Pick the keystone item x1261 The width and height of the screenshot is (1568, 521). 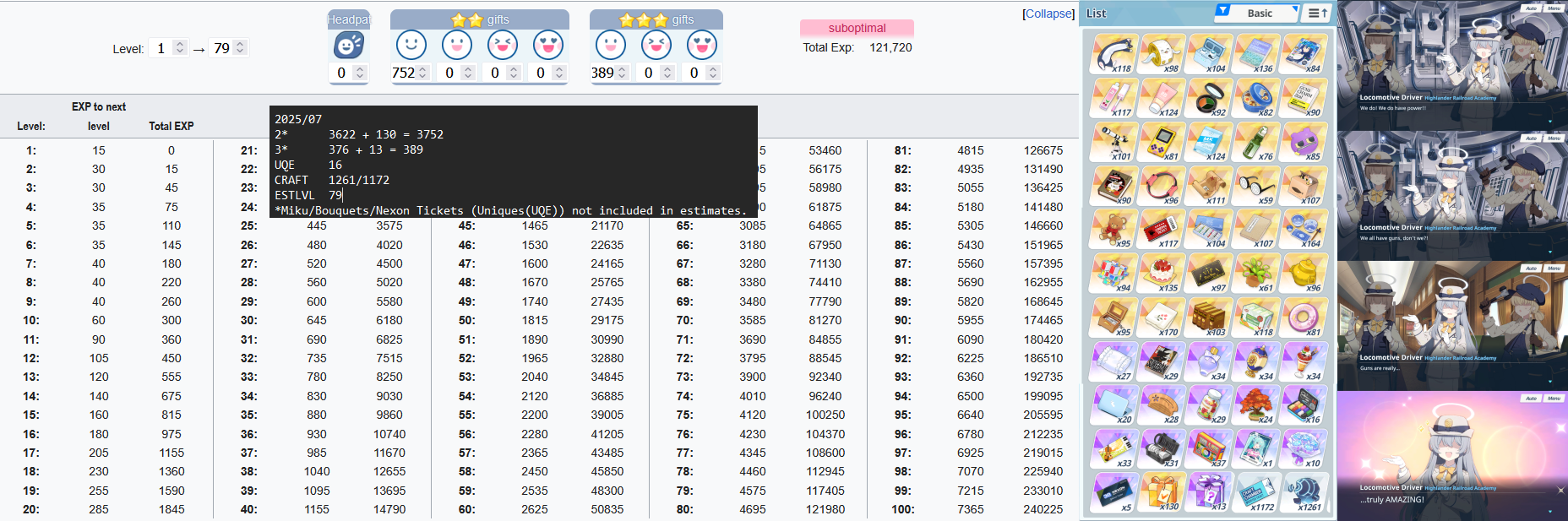pos(1304,492)
